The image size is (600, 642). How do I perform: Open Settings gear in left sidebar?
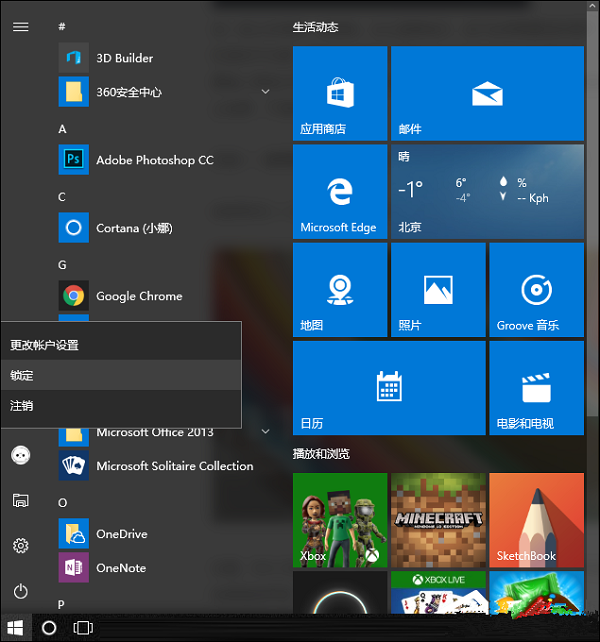click(20, 545)
